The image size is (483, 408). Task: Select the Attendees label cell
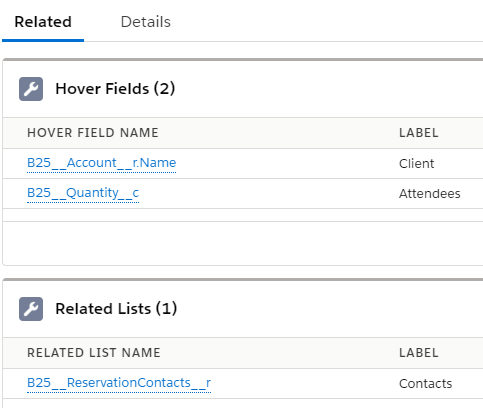pyautogui.click(x=430, y=194)
